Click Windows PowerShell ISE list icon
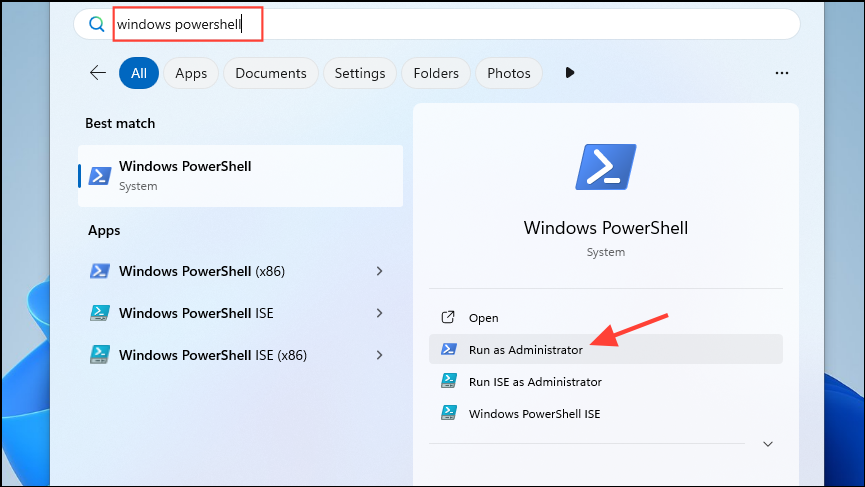The width and height of the screenshot is (865, 487). click(100, 313)
